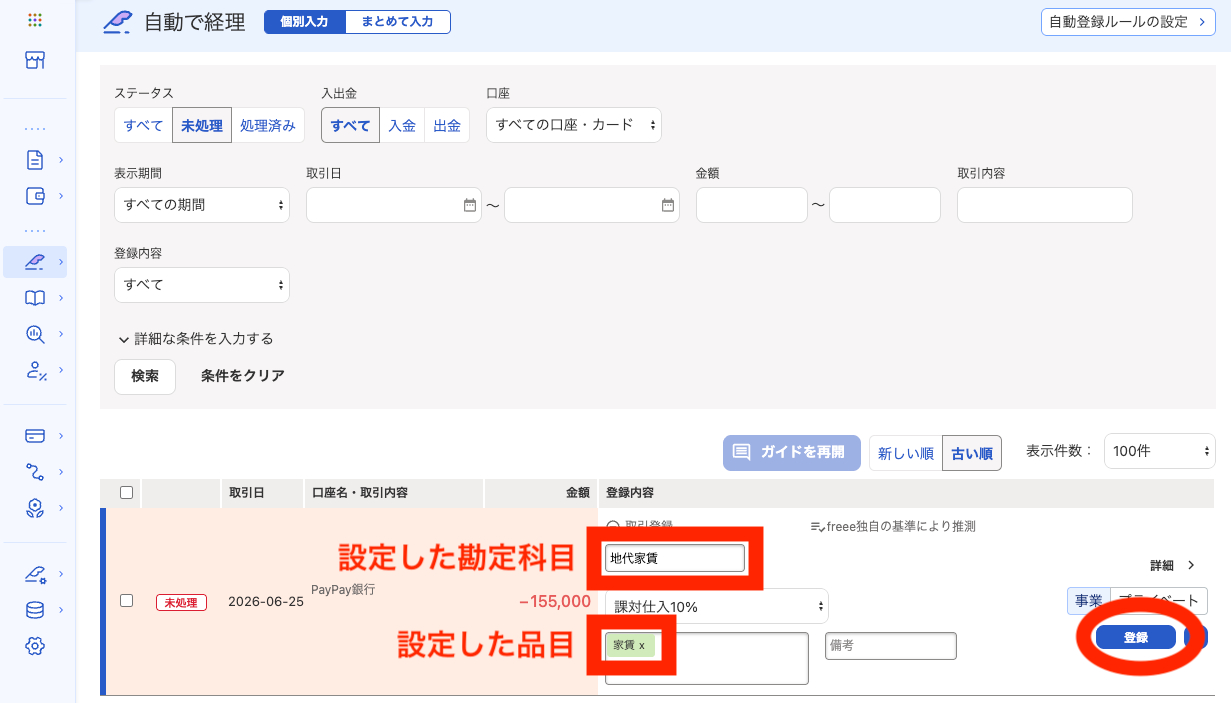Switch to the 個別入力 tab
This screenshot has height=703, width=1231.
coord(305,21)
